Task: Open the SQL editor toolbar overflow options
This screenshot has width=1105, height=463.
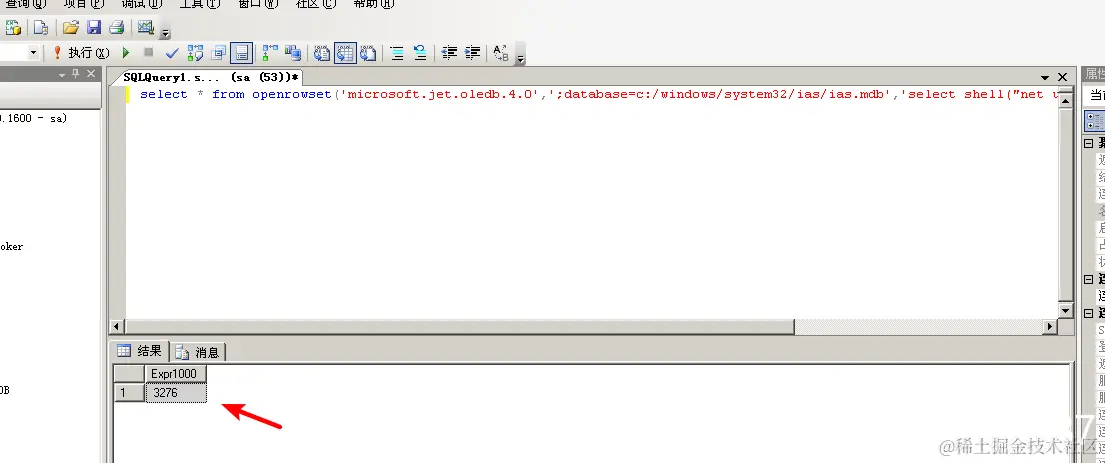Action: [521, 58]
